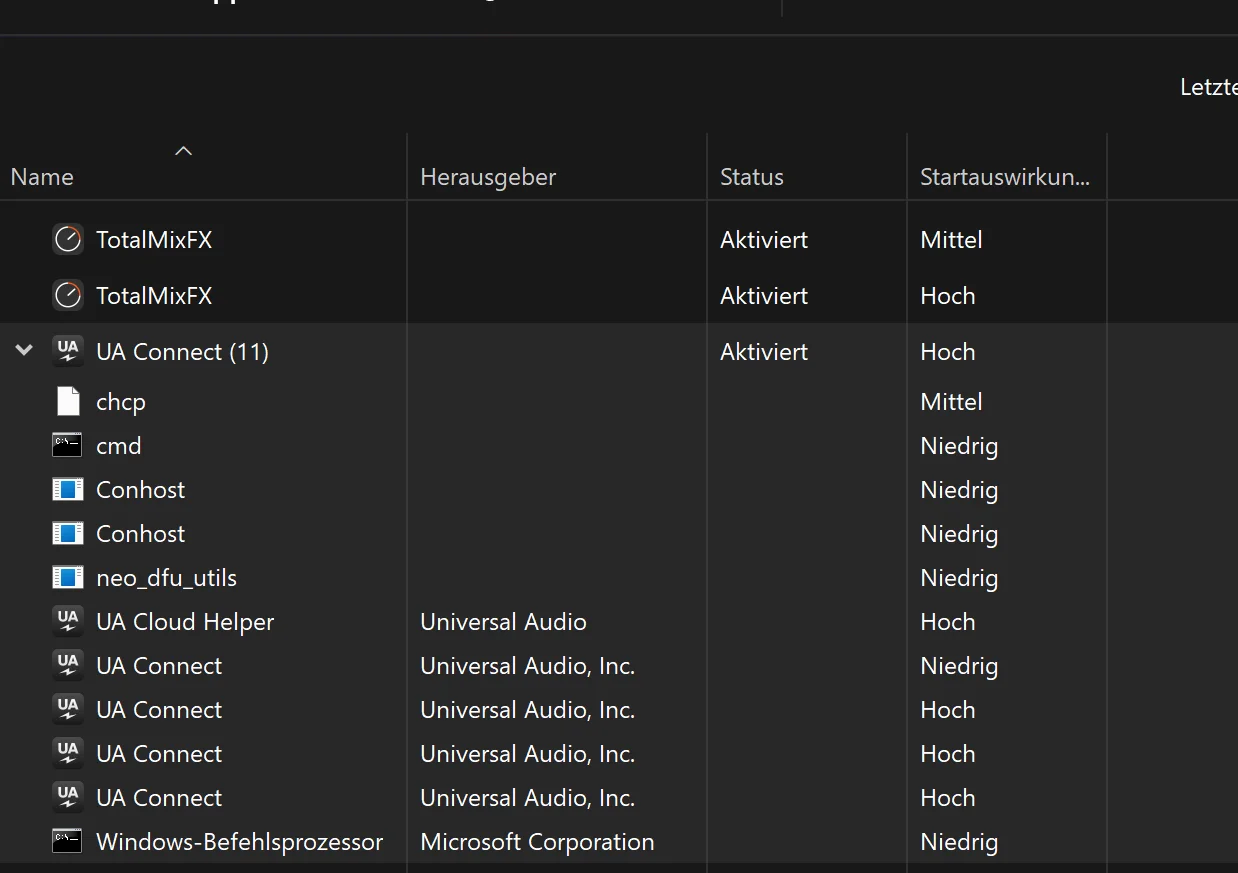Click the UA Cloud Helper icon
The image size is (1238, 873).
67,622
